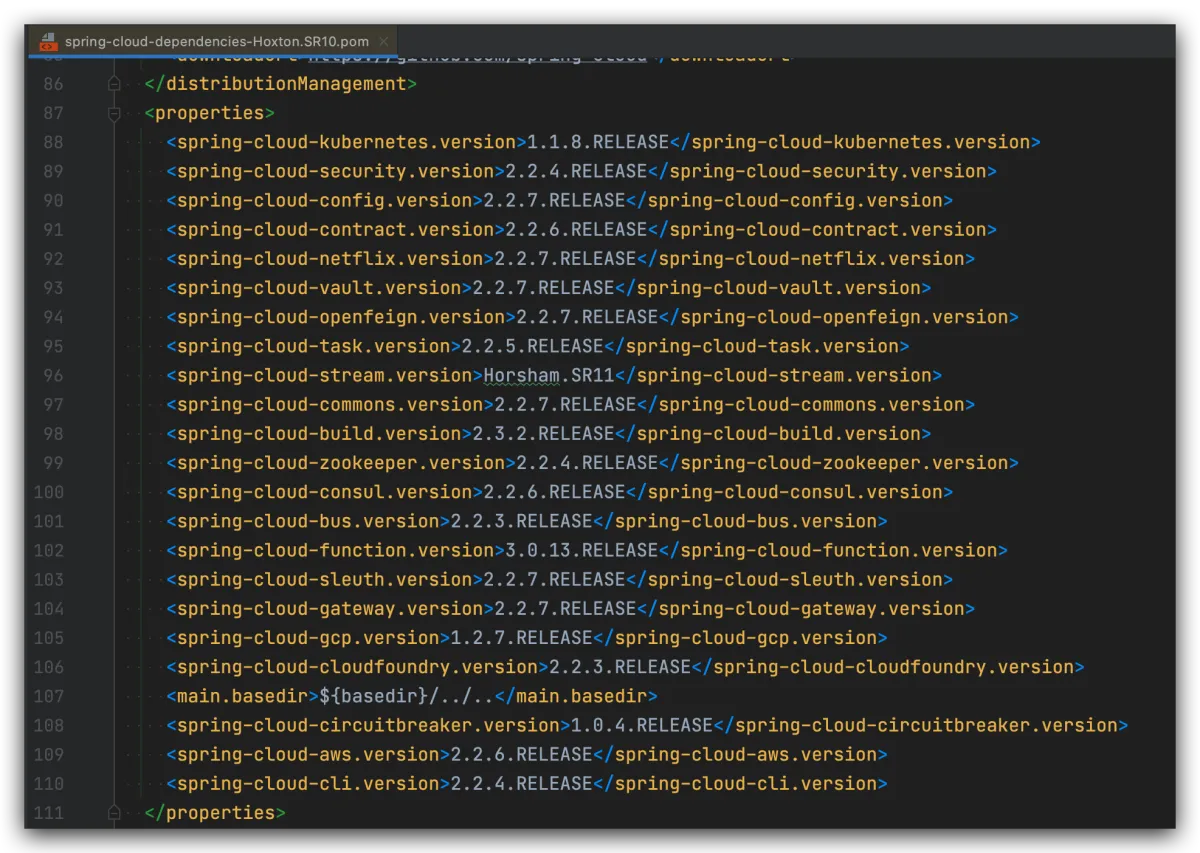Close the spring-cloud-dependencies-Hoxton.SR10.pom tab
1200x853 pixels.
coord(384,42)
